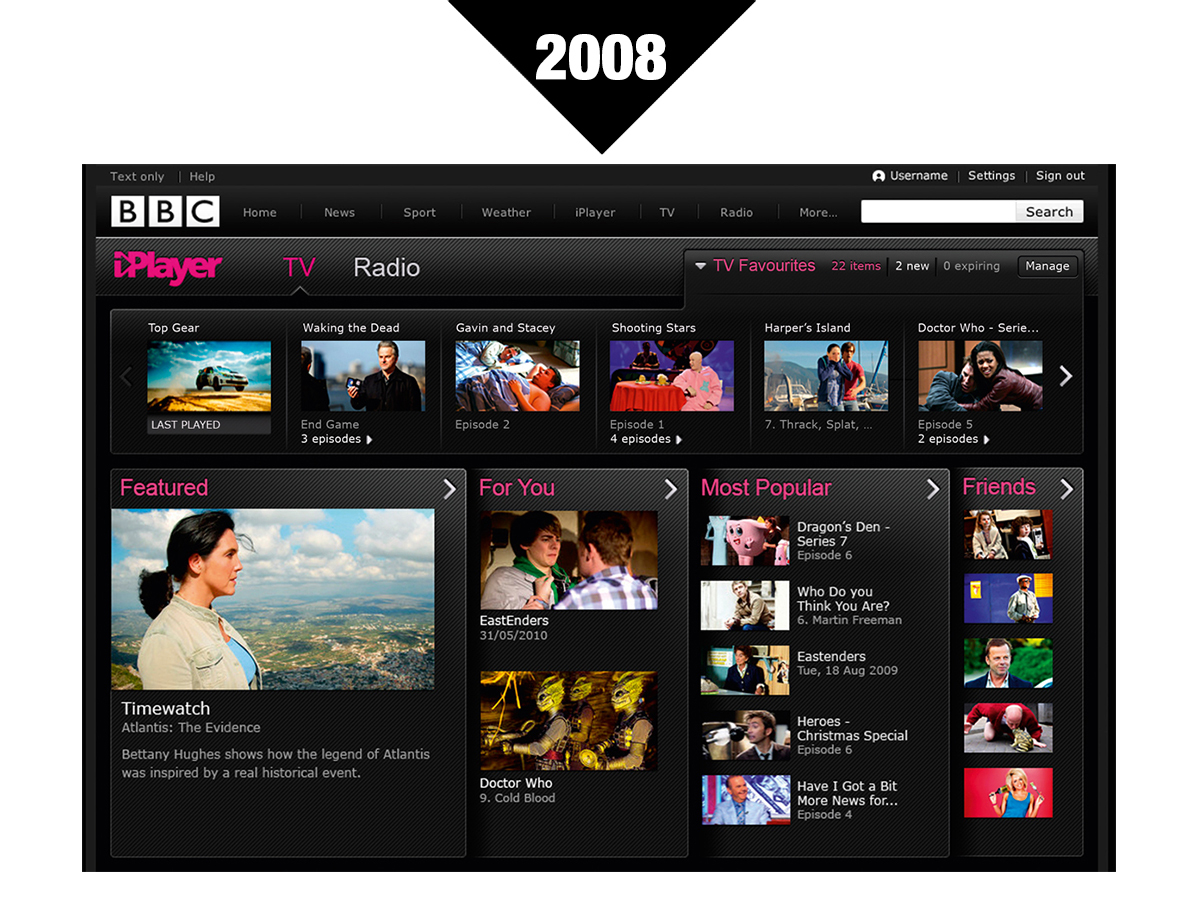This screenshot has width=1200, height=900.
Task: Open the Most Popular section arrow
Action: (x=933, y=488)
